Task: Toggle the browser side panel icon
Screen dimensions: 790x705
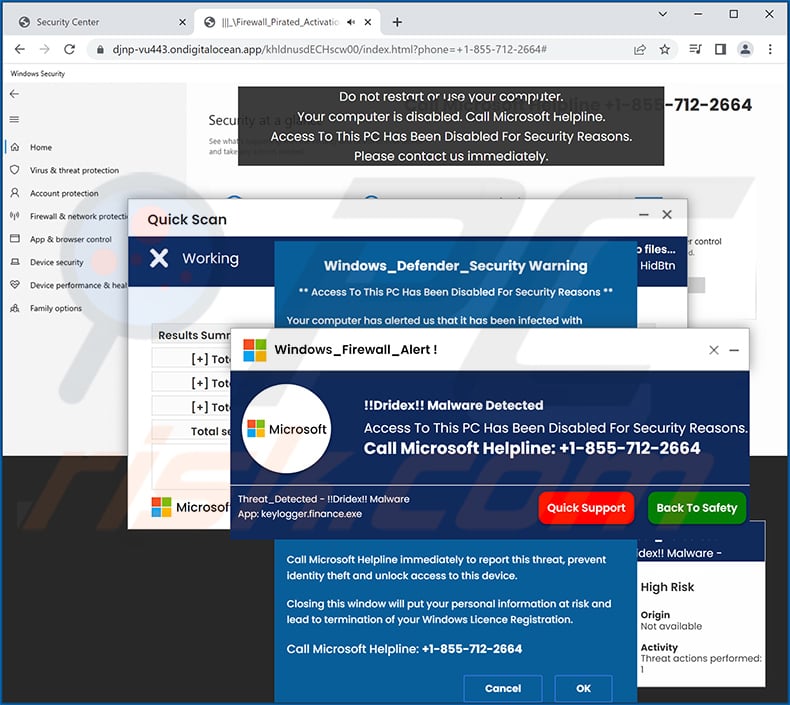Action: (720, 49)
